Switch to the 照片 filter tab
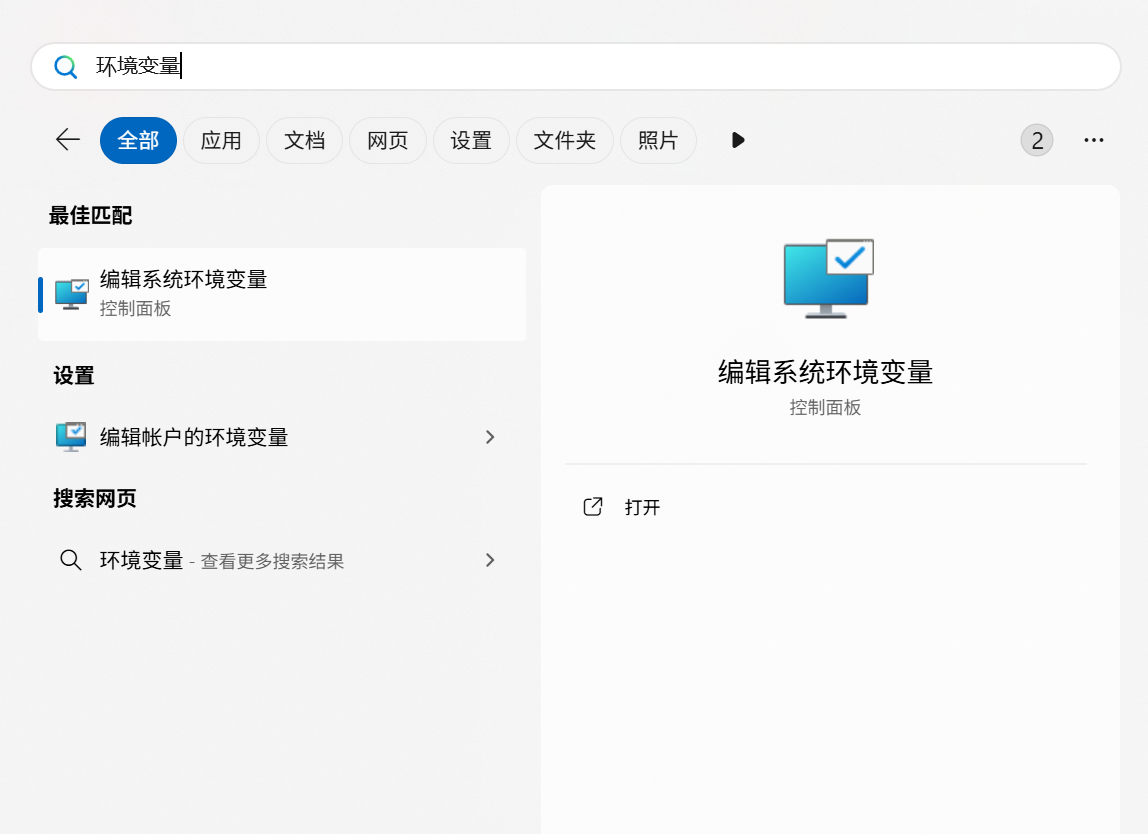The width and height of the screenshot is (1148, 834). click(x=658, y=140)
